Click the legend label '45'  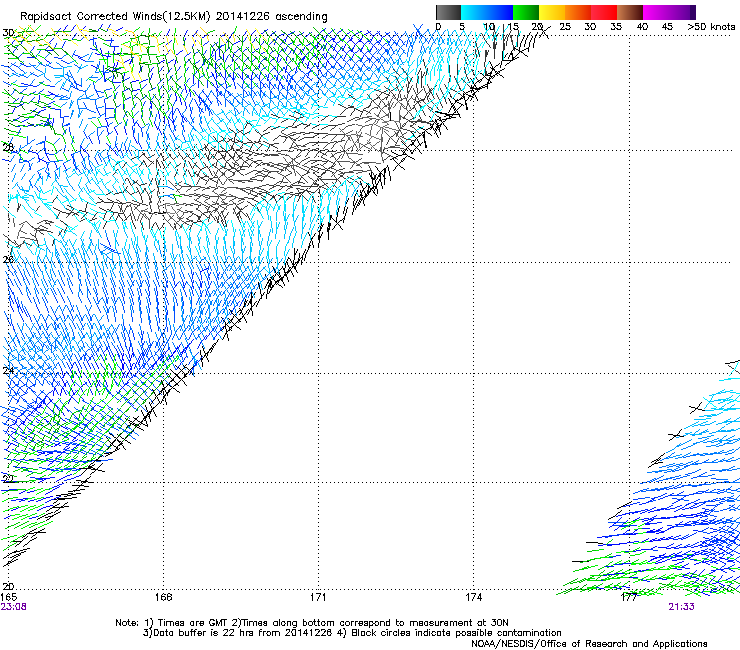tap(667, 27)
